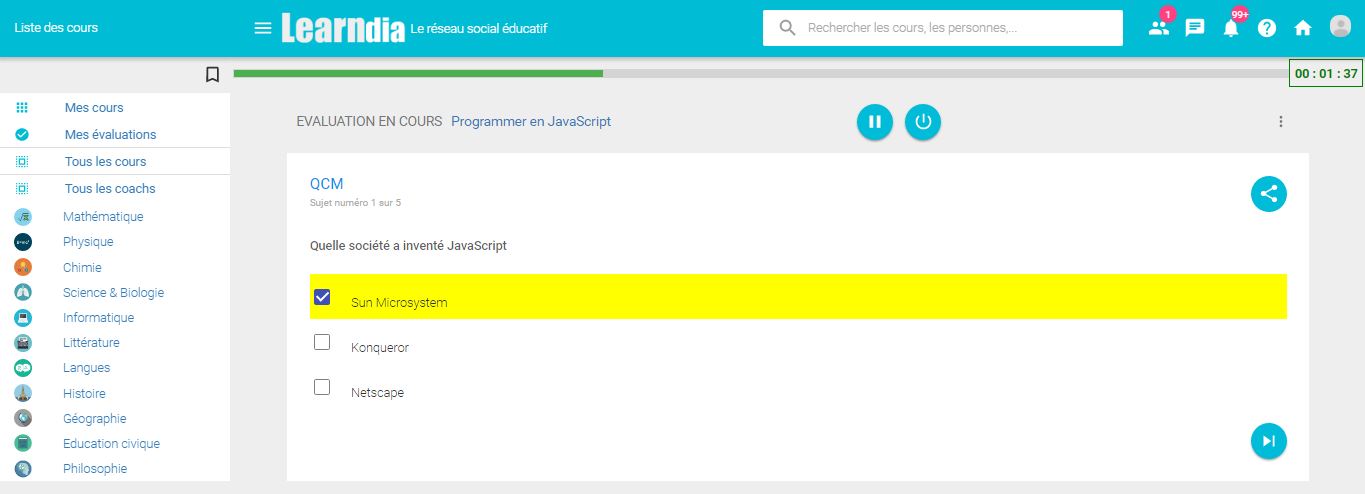Click the Mathématique subject icon
Screen dimensions: 1365x494
click(23, 217)
